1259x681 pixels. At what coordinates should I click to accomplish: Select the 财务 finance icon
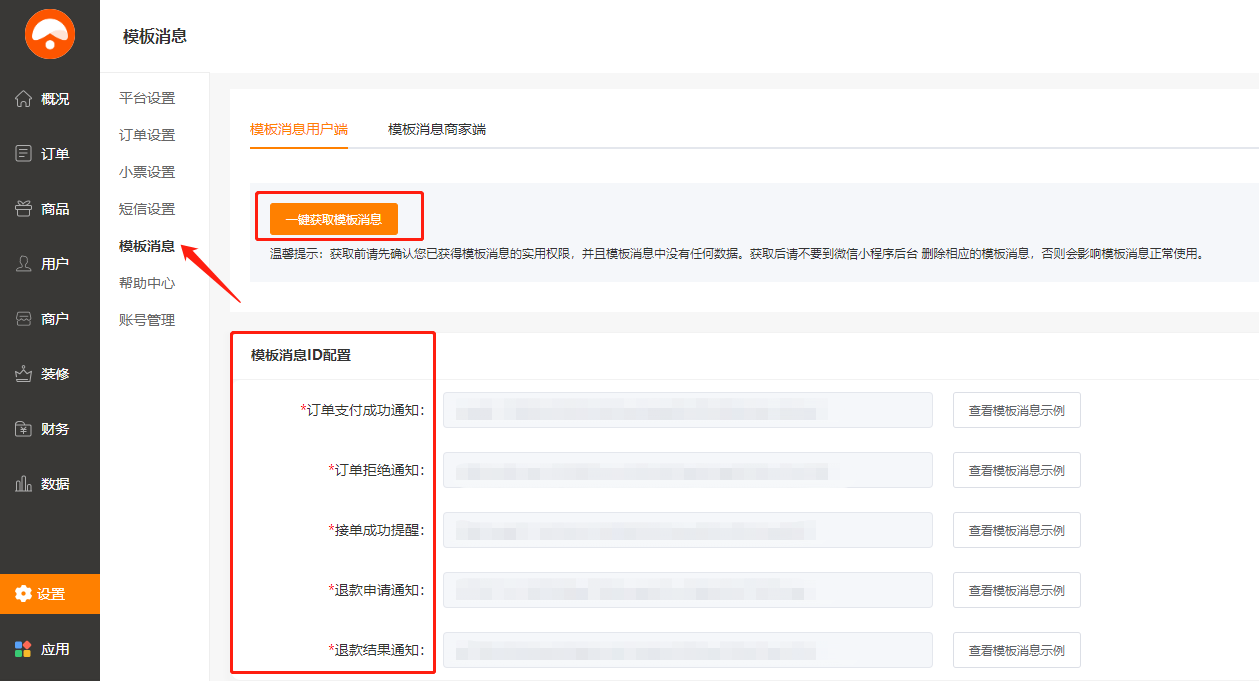click(24, 429)
